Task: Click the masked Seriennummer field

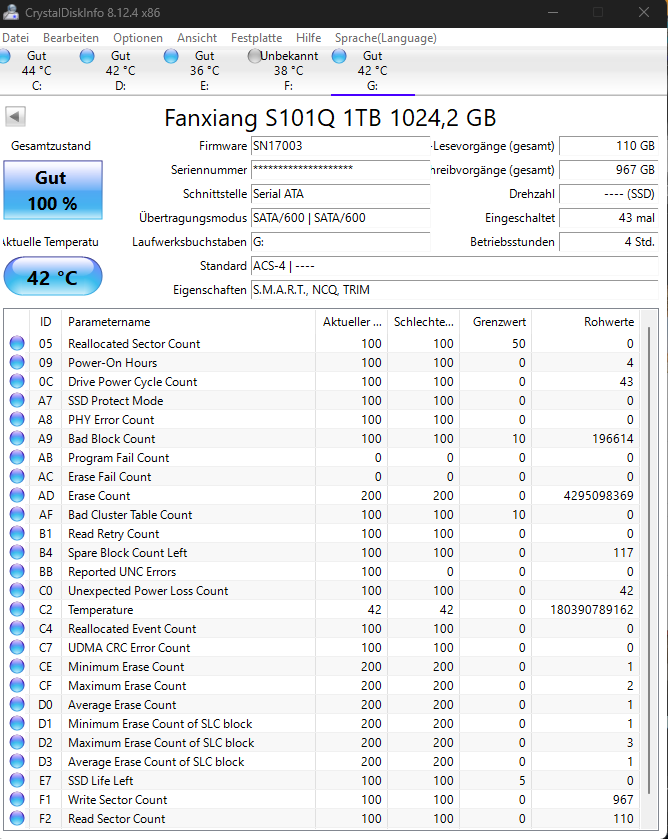Action: 340,170
